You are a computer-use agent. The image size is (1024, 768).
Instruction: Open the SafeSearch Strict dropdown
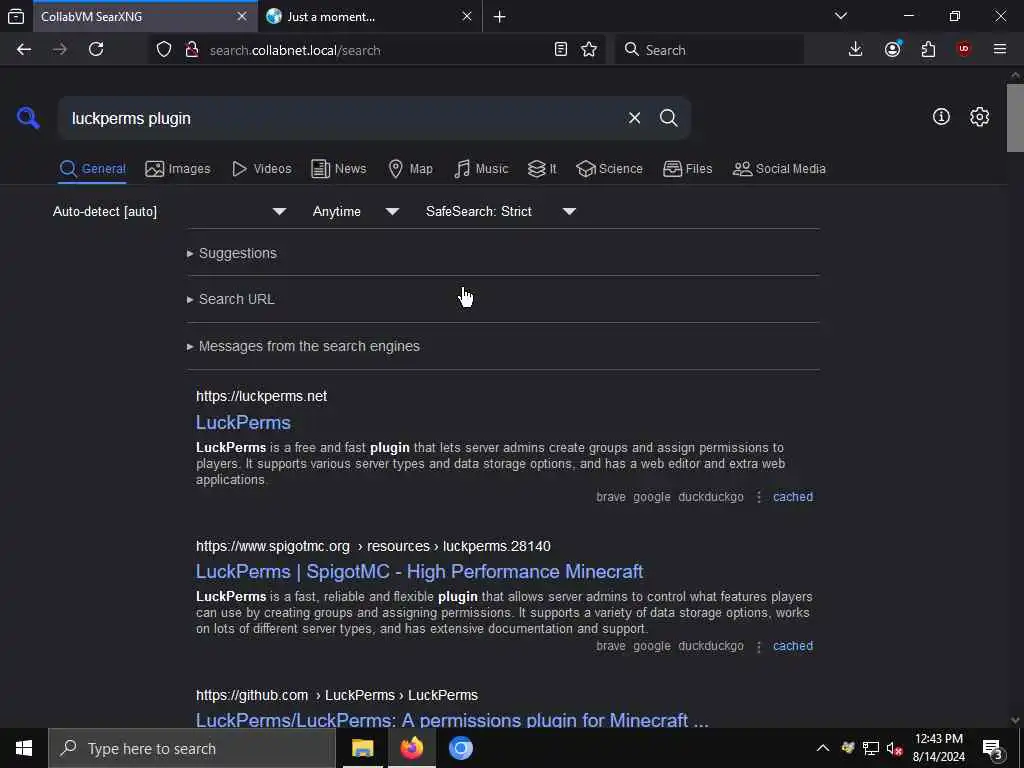pyautogui.click(x=500, y=212)
